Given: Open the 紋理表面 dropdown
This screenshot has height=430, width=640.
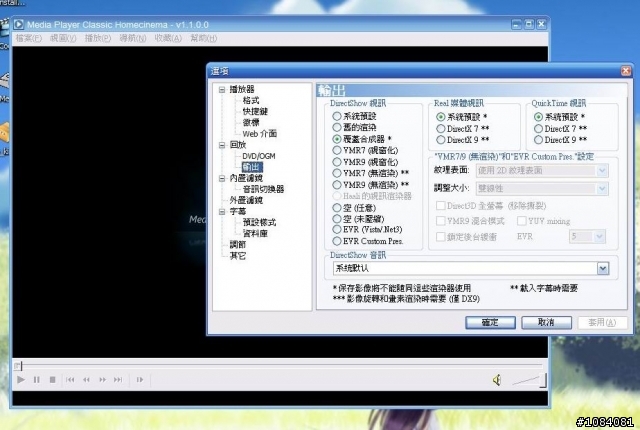Looking at the screenshot, I should click(x=602, y=171).
